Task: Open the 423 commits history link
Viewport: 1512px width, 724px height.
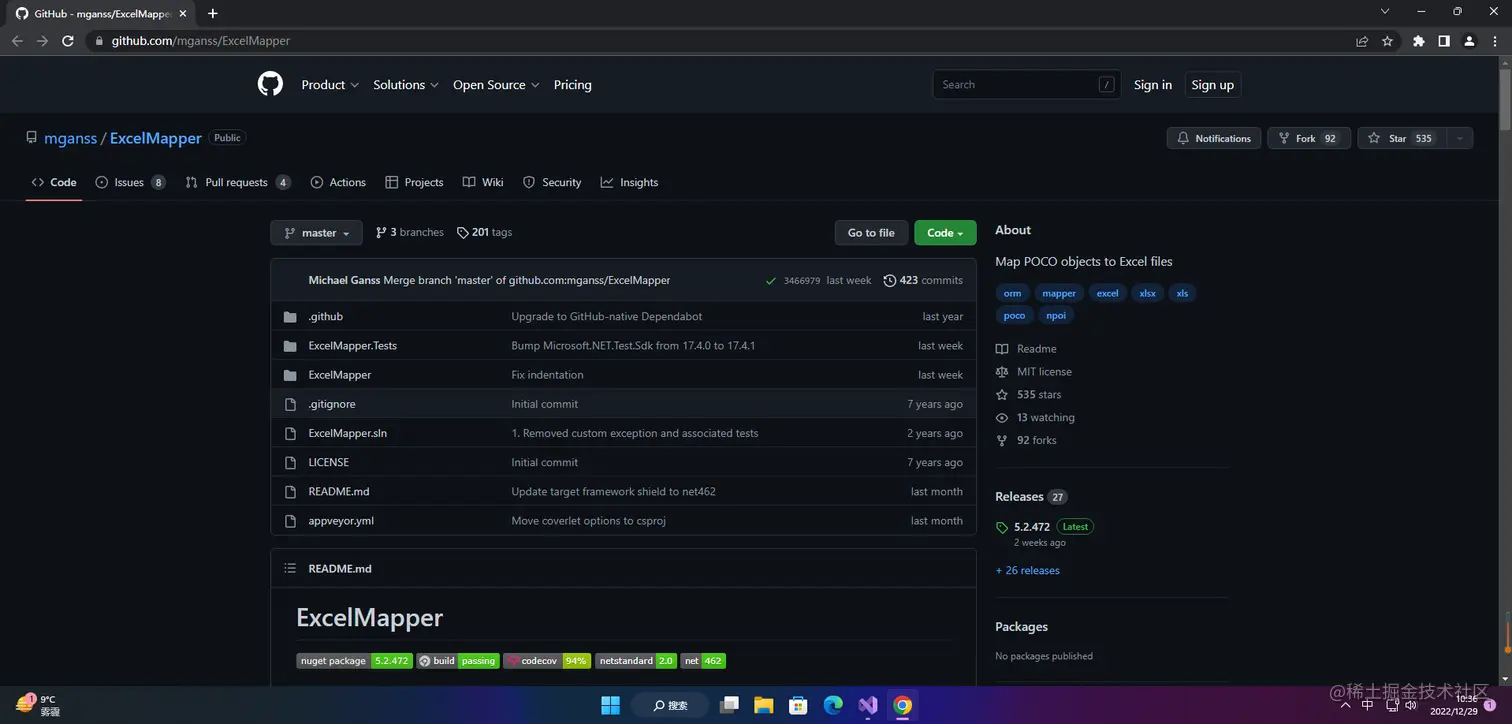Action: (x=923, y=280)
